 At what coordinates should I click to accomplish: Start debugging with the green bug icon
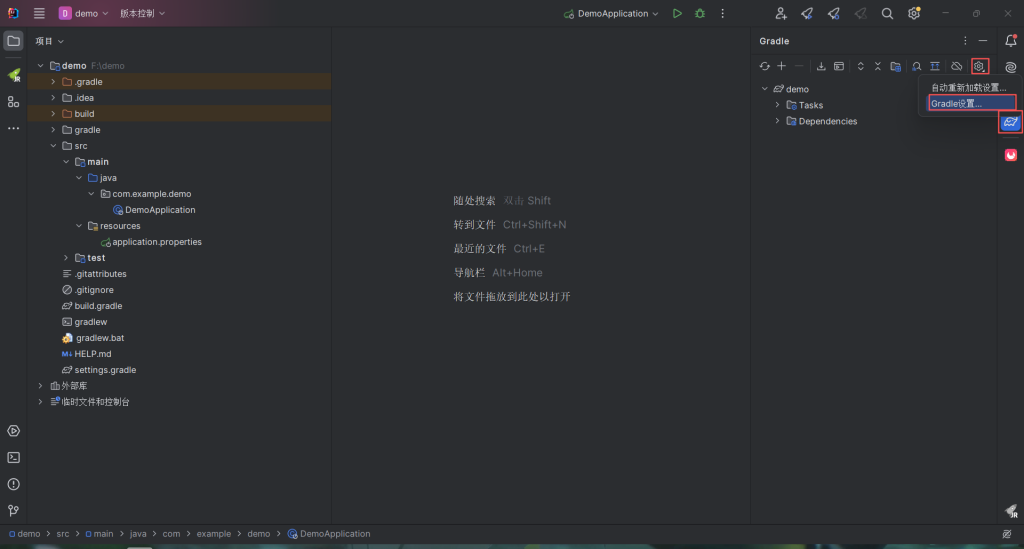point(700,14)
